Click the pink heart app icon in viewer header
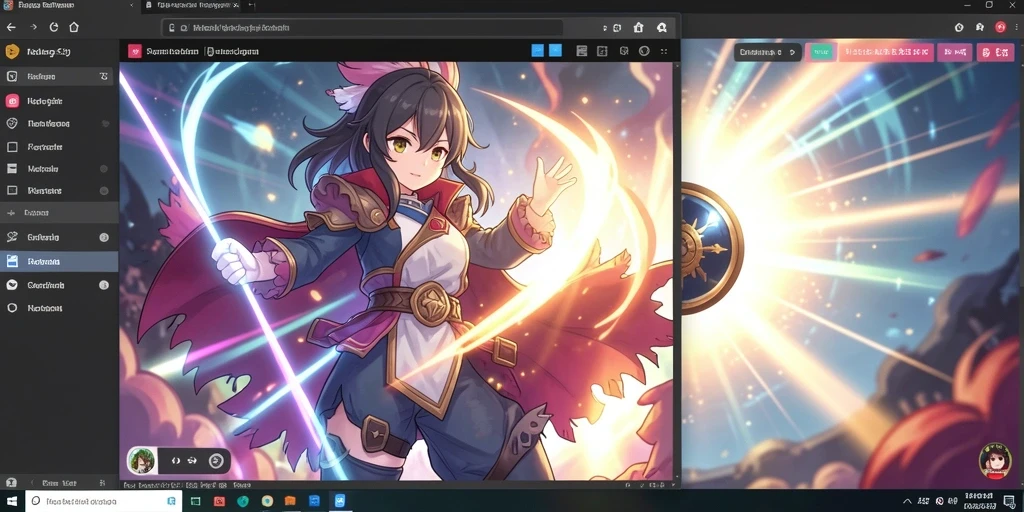The width and height of the screenshot is (1024, 512). [135, 51]
